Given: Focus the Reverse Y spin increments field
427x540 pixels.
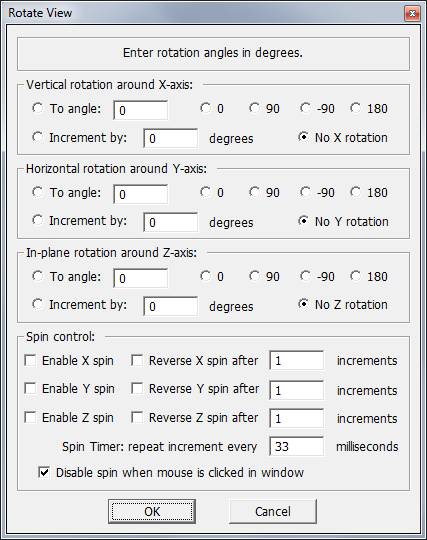Looking at the screenshot, I should coord(296,390).
